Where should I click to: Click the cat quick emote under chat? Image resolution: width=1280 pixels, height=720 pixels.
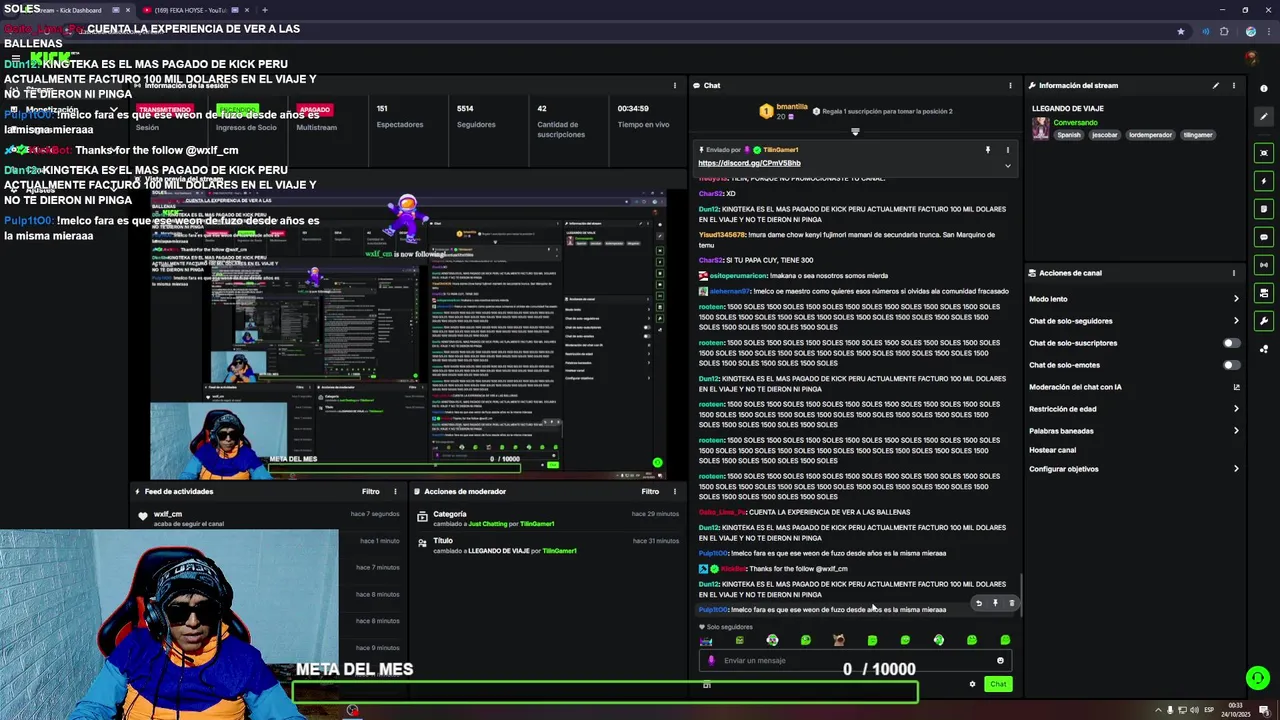tap(839, 640)
